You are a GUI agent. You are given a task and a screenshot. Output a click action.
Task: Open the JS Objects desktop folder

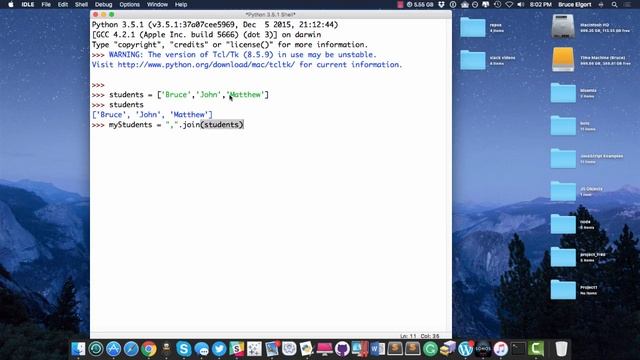click(563, 191)
